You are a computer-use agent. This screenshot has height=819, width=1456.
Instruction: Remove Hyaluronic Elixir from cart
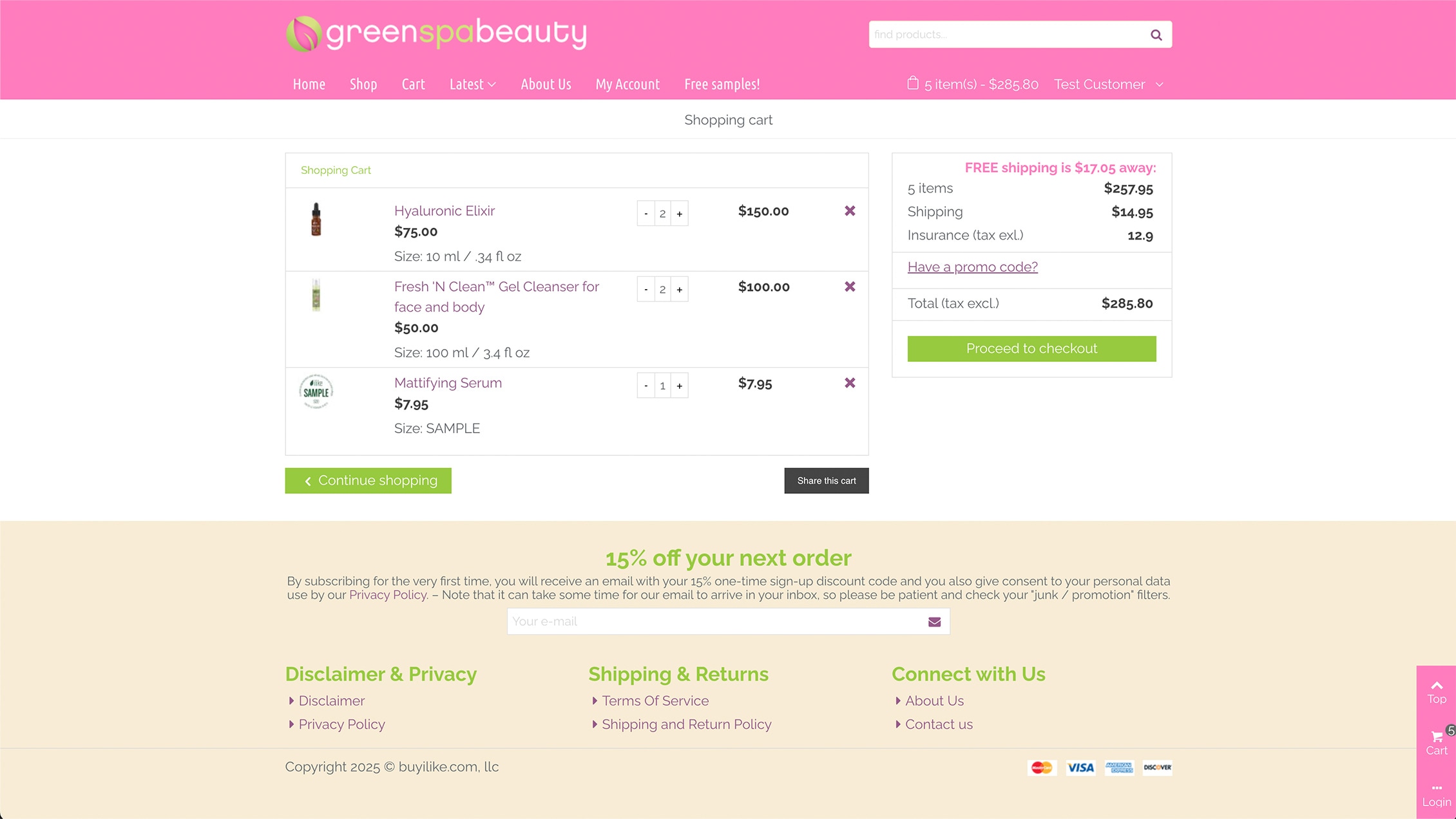click(850, 211)
